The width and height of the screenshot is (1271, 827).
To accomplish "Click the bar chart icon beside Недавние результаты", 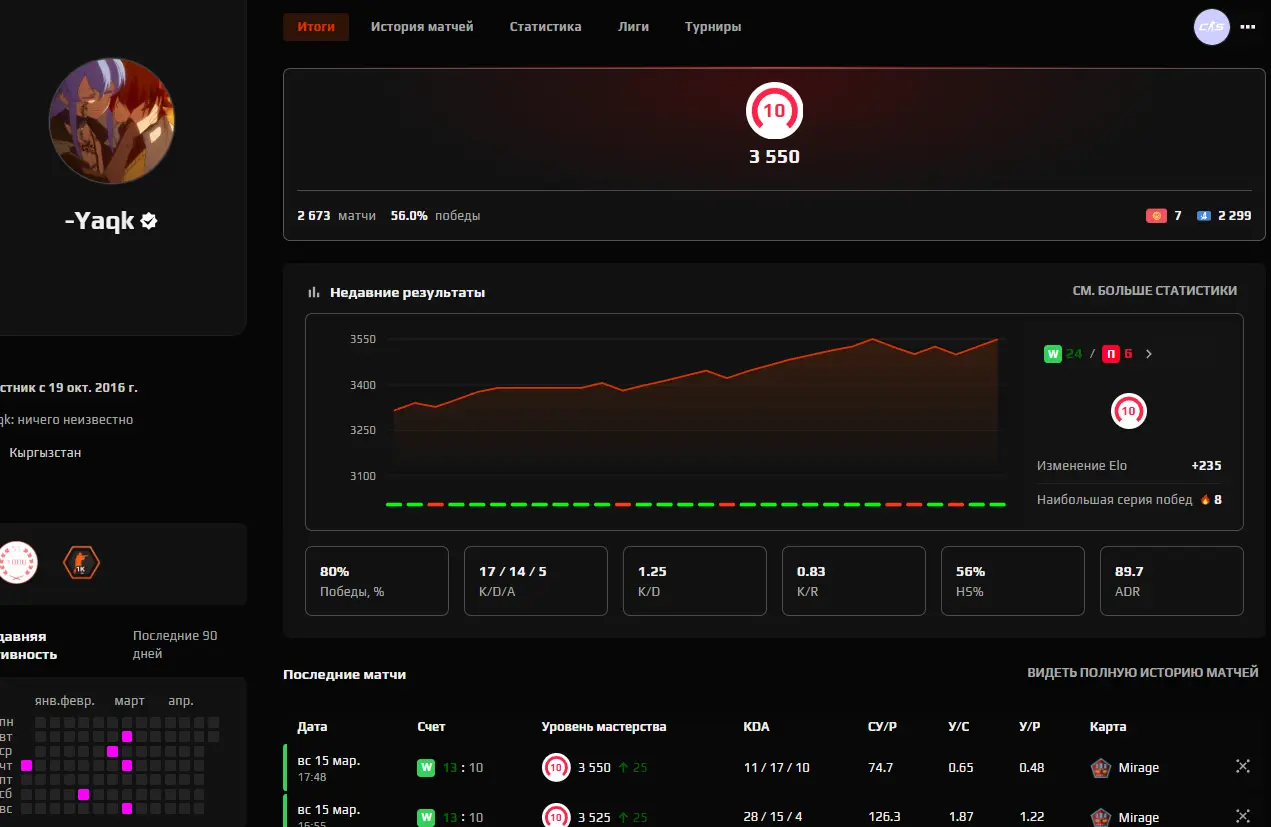I will coord(314,292).
